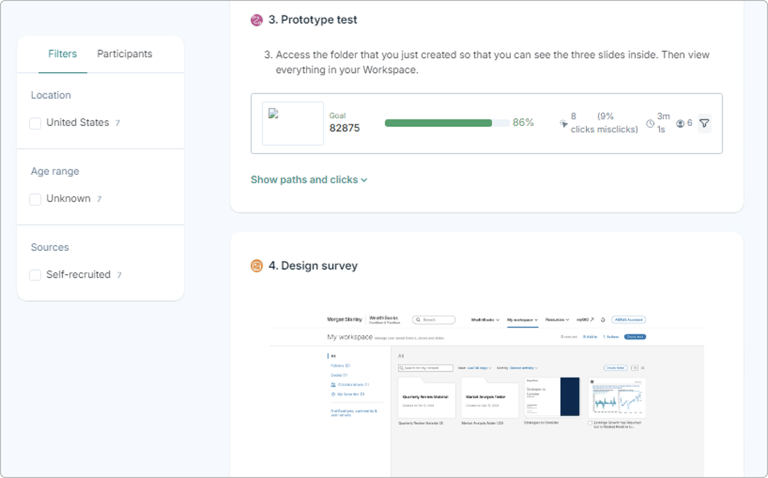The image size is (768, 478).
Task: Click the chevron next to Show paths and clicks
Action: [x=364, y=180]
